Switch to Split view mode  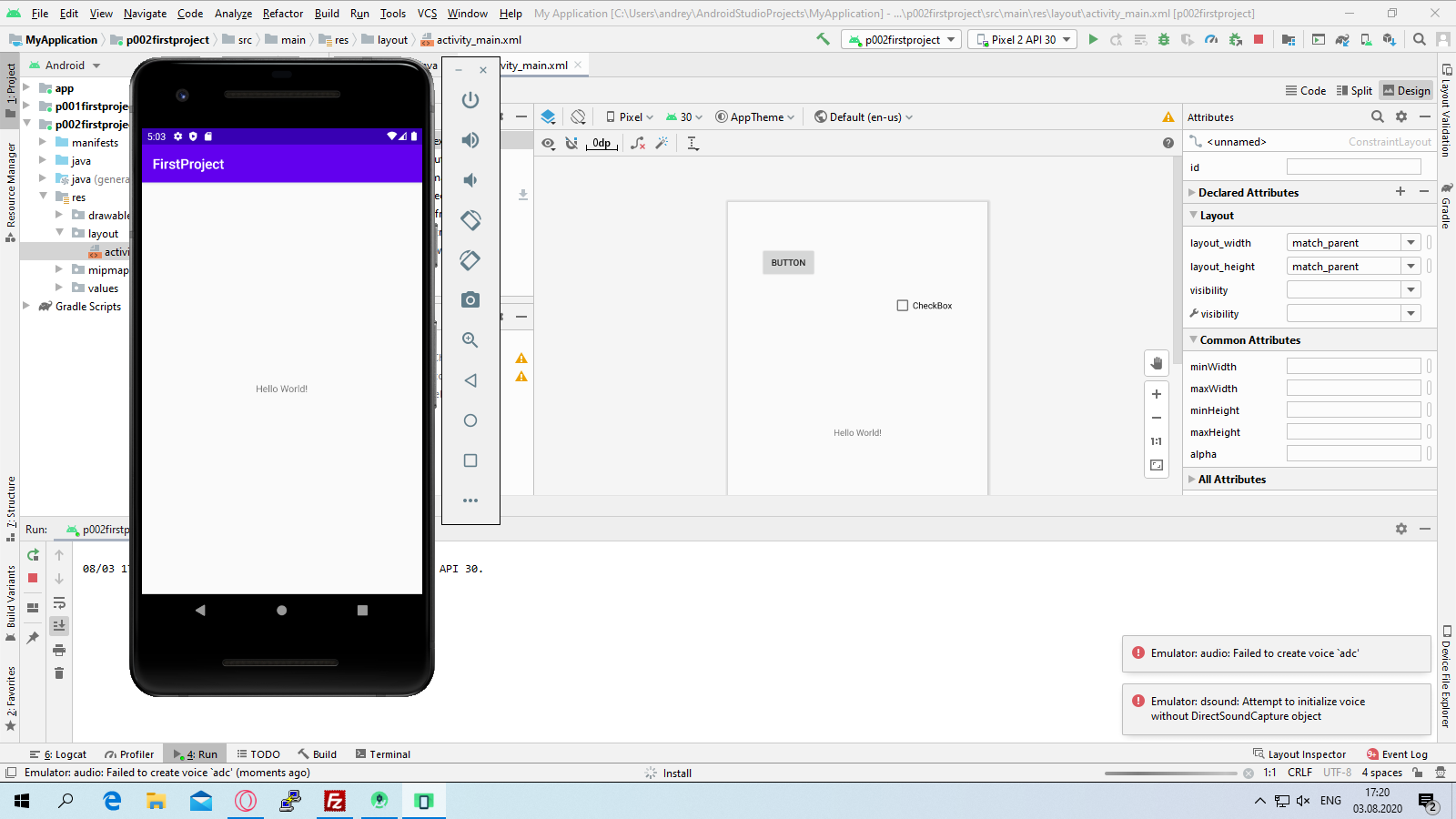[1354, 90]
